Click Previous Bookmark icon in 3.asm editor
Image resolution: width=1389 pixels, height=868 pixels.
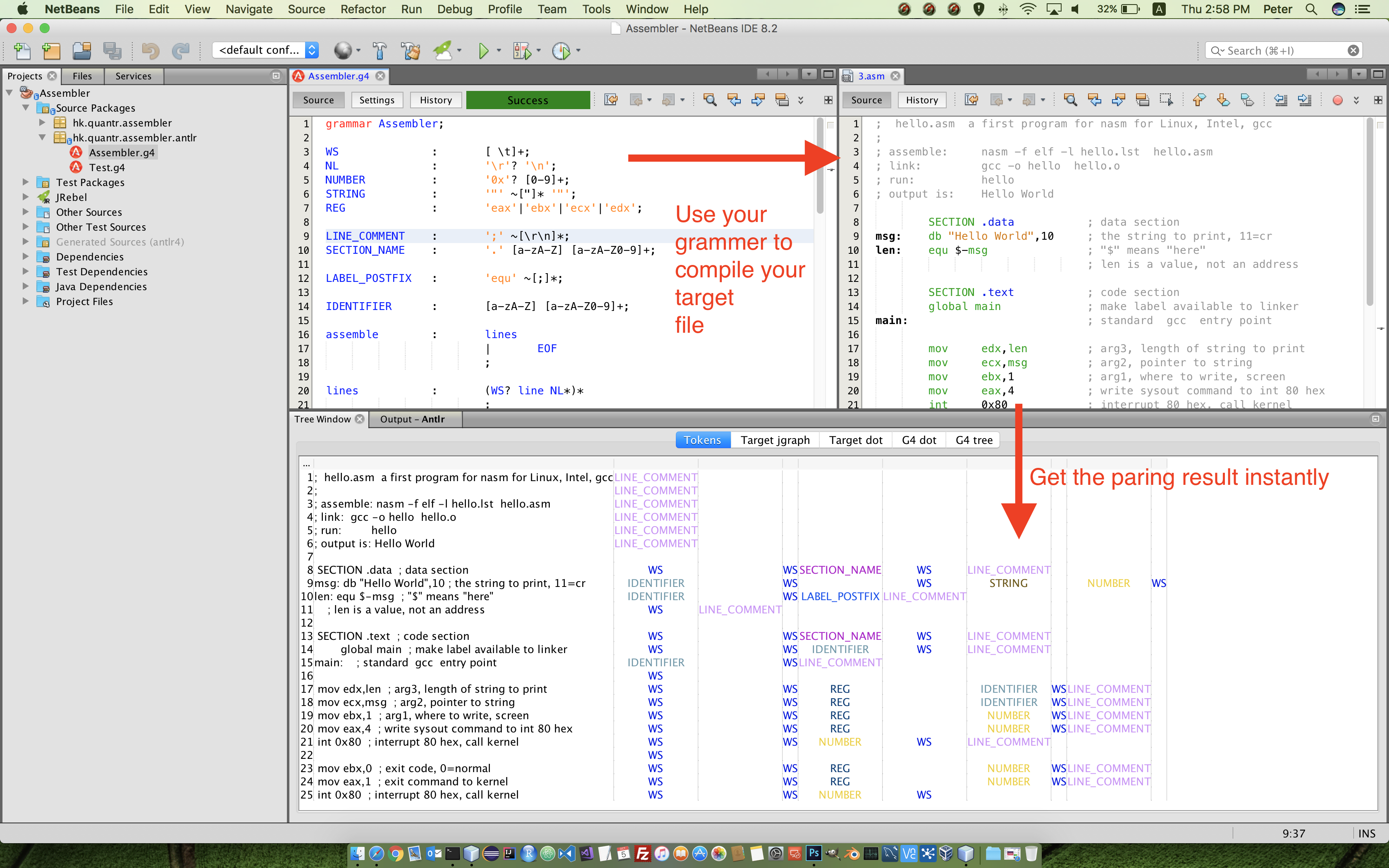click(1198, 100)
